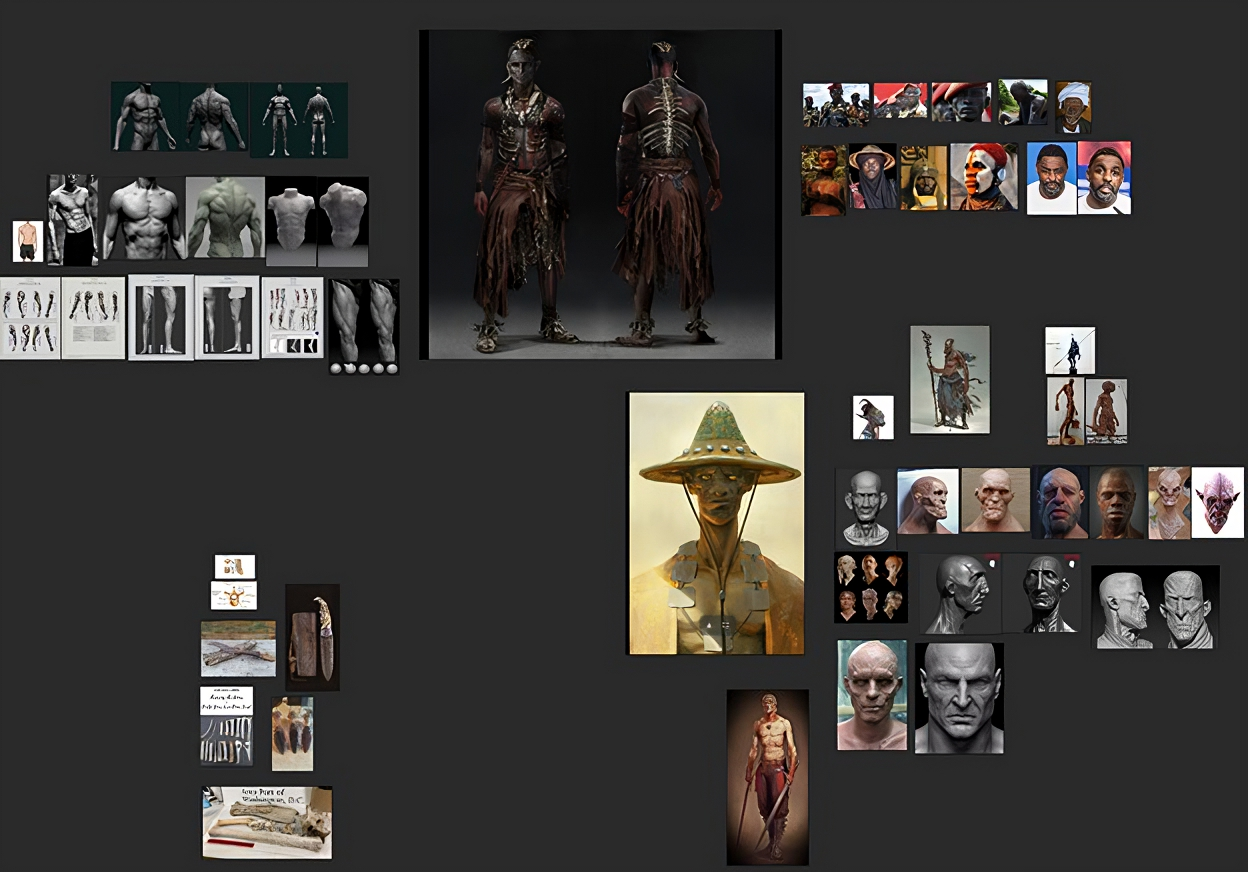The width and height of the screenshot is (1248, 872).
Task: Select the white and orange painted face photo
Action: pyautogui.click(x=984, y=176)
